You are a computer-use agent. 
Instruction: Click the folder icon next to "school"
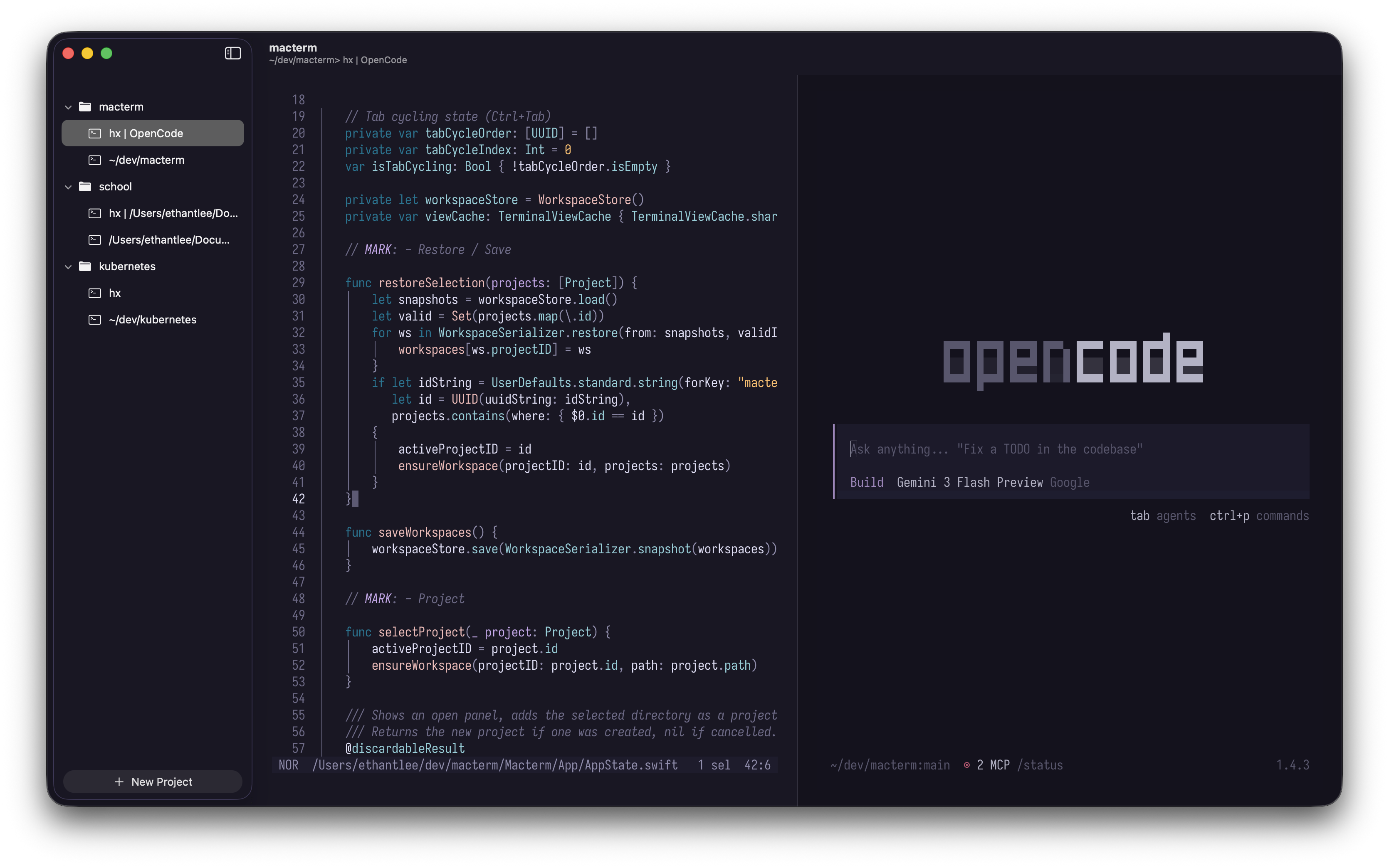point(84,186)
